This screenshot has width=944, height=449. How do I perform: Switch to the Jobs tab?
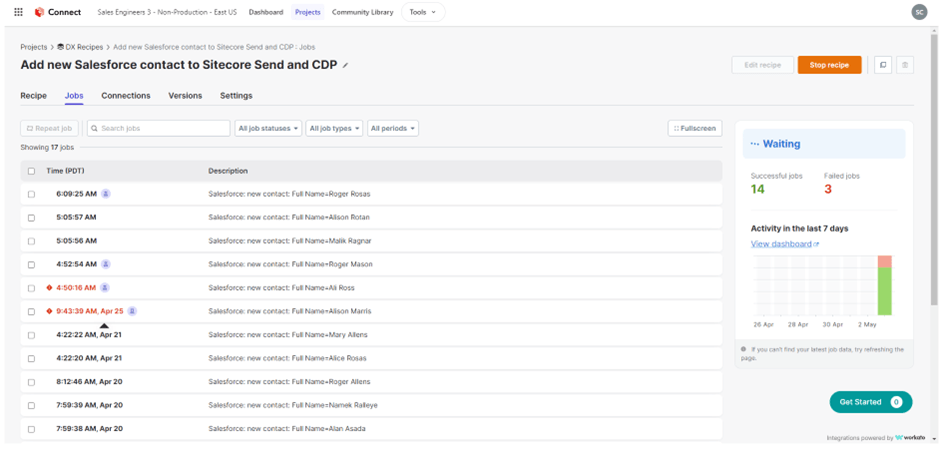tap(74, 96)
